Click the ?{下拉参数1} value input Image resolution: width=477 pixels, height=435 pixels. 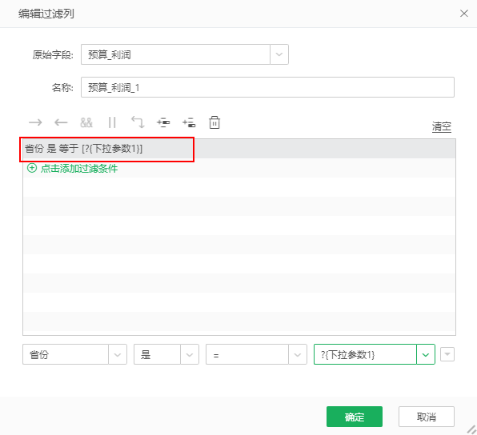tap(365, 354)
